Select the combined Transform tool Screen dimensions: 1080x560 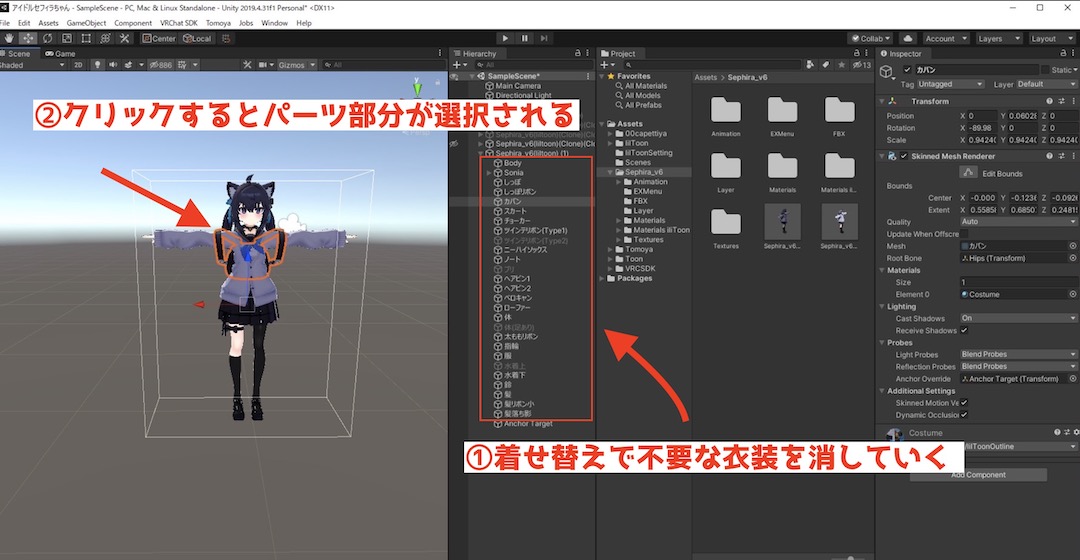point(105,39)
